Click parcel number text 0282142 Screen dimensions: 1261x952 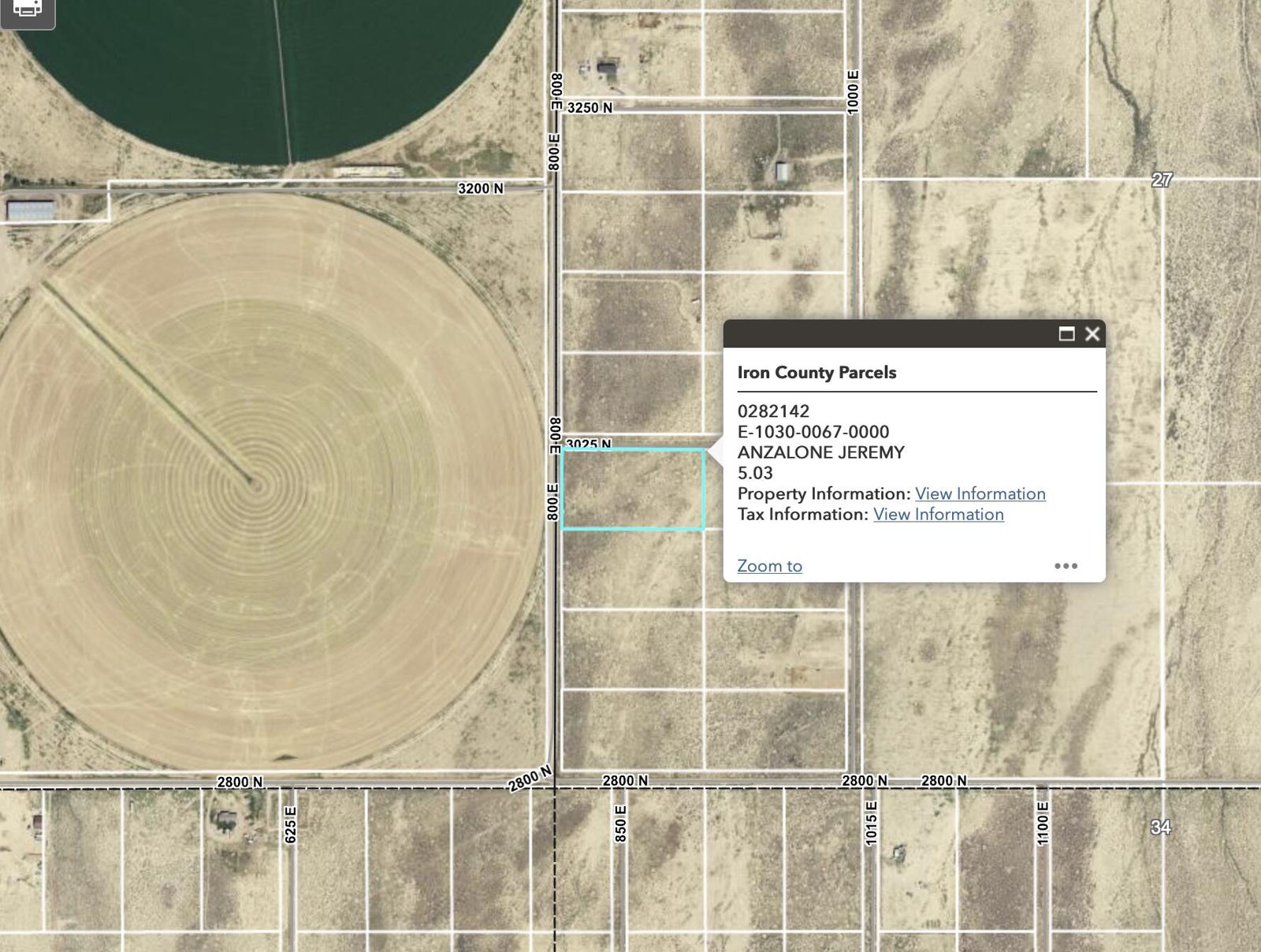(773, 411)
